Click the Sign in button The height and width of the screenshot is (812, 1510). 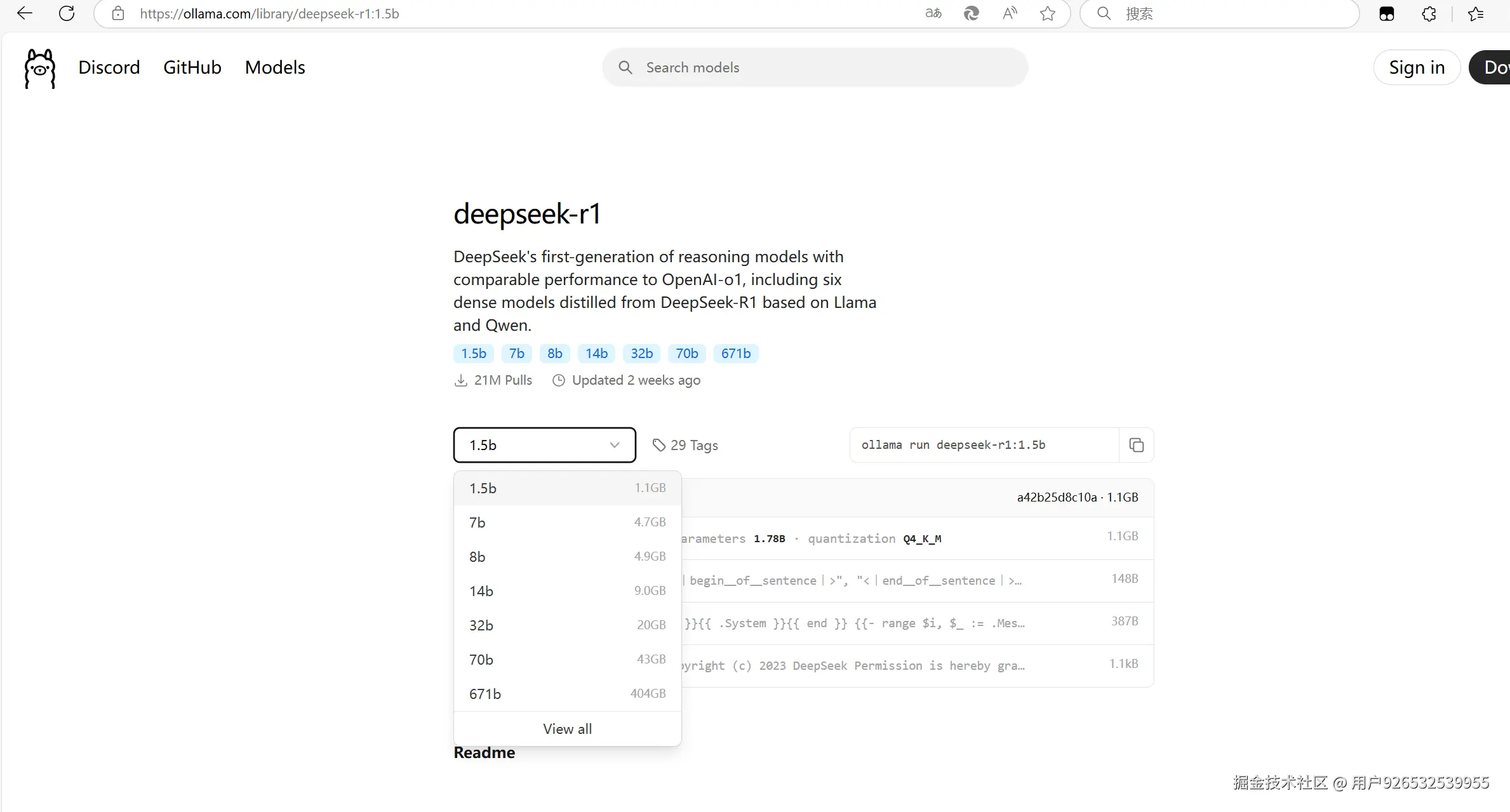pyautogui.click(x=1416, y=67)
